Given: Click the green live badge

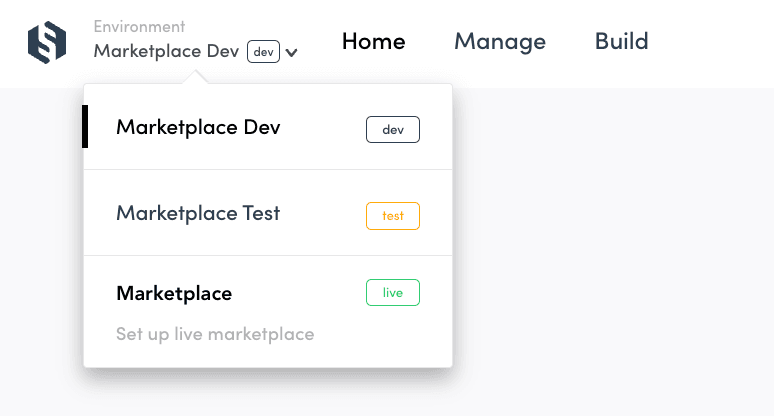Looking at the screenshot, I should point(392,292).
